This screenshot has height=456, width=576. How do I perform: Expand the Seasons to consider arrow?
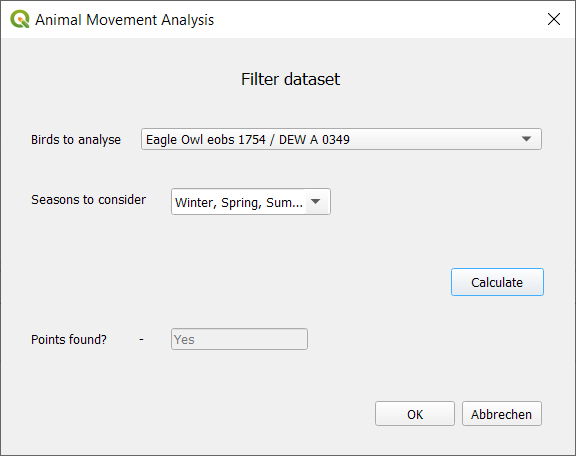(316, 201)
